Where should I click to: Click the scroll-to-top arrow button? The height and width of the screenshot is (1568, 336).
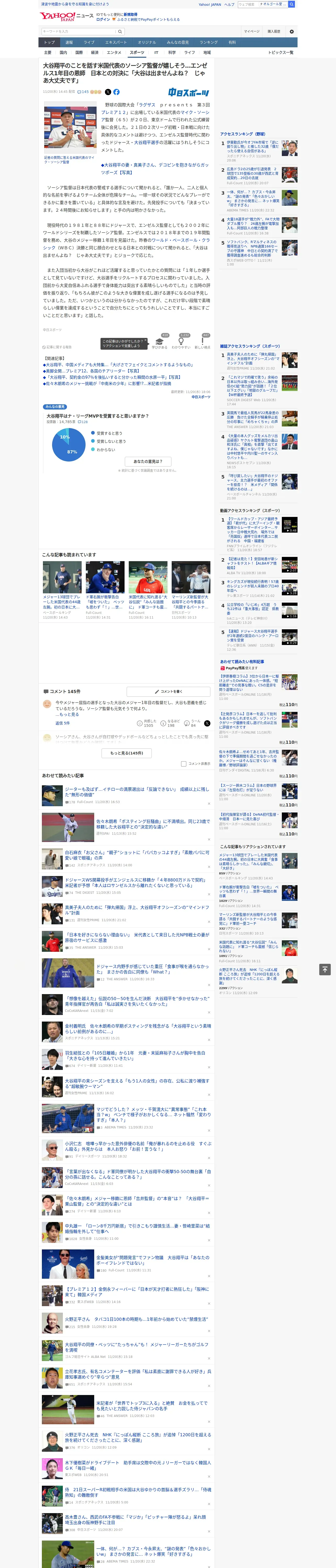(x=325, y=969)
